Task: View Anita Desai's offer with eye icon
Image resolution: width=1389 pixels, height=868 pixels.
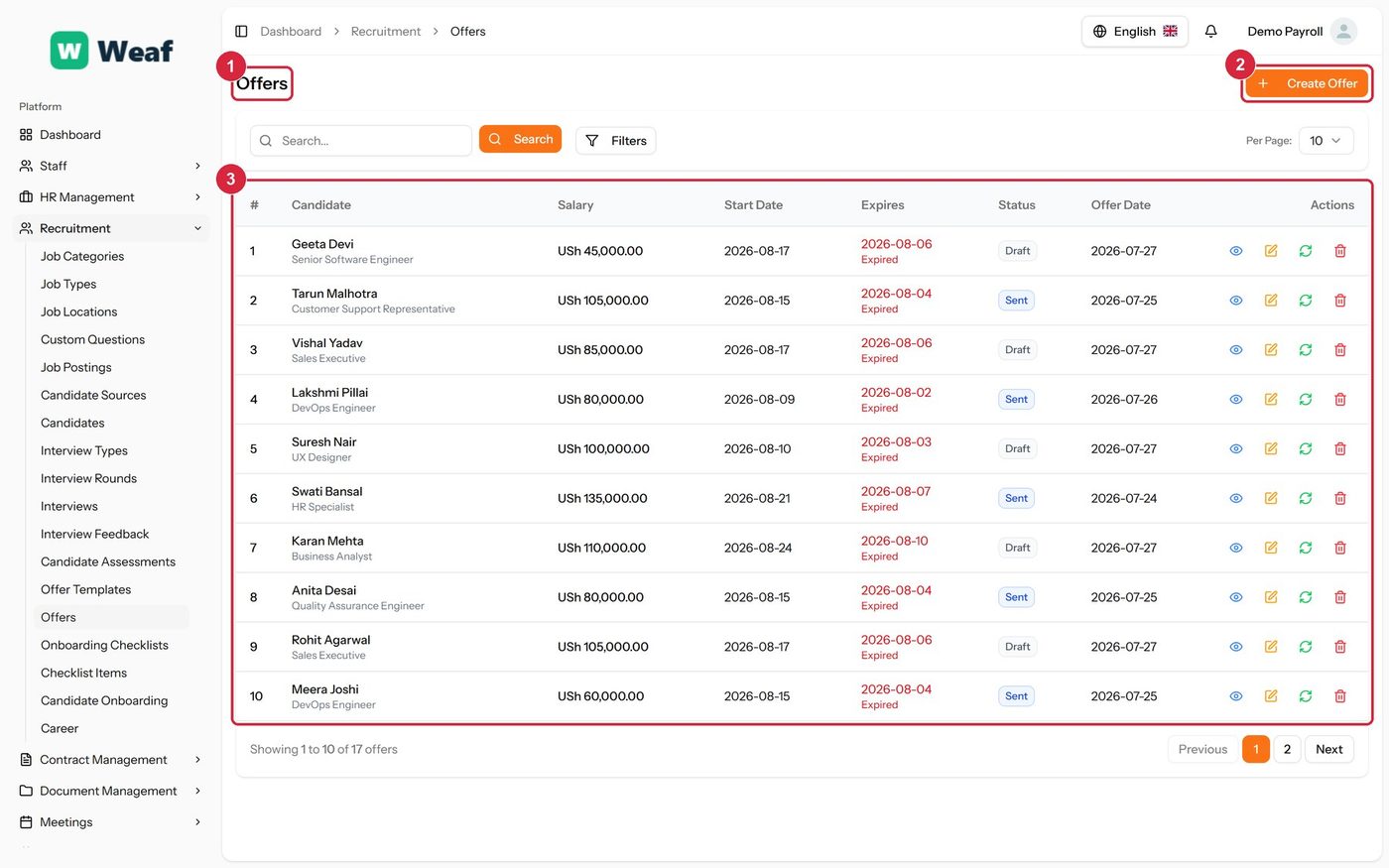Action: 1236,597
